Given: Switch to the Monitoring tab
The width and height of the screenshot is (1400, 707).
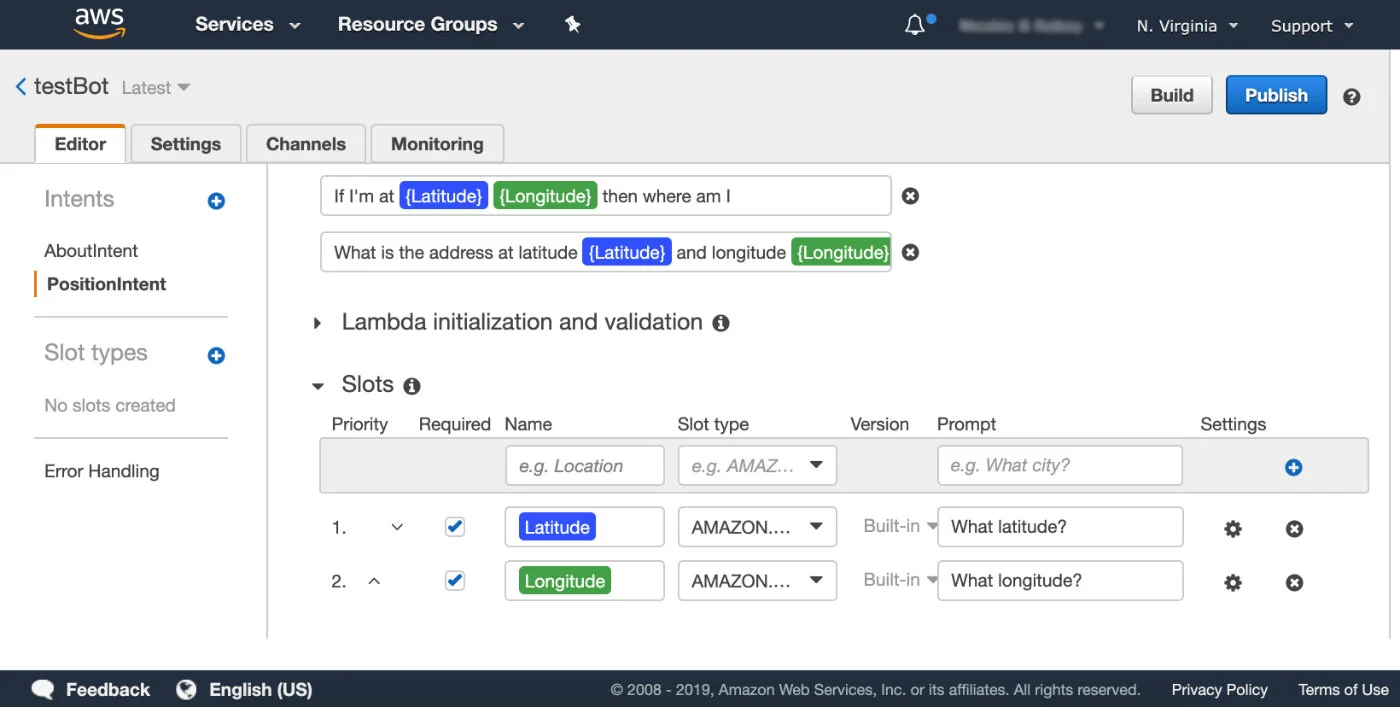Looking at the screenshot, I should [x=437, y=143].
